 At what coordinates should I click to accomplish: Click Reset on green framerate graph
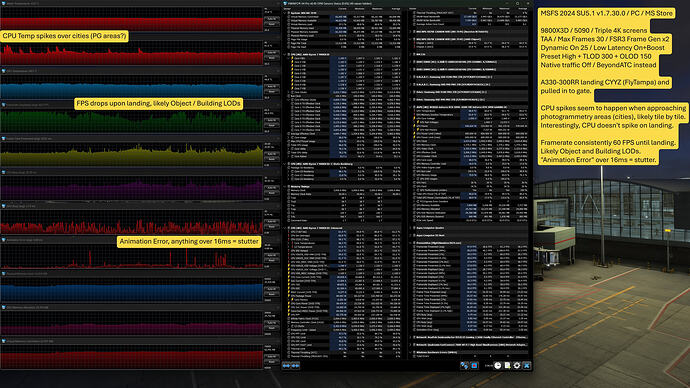[x=272, y=125]
